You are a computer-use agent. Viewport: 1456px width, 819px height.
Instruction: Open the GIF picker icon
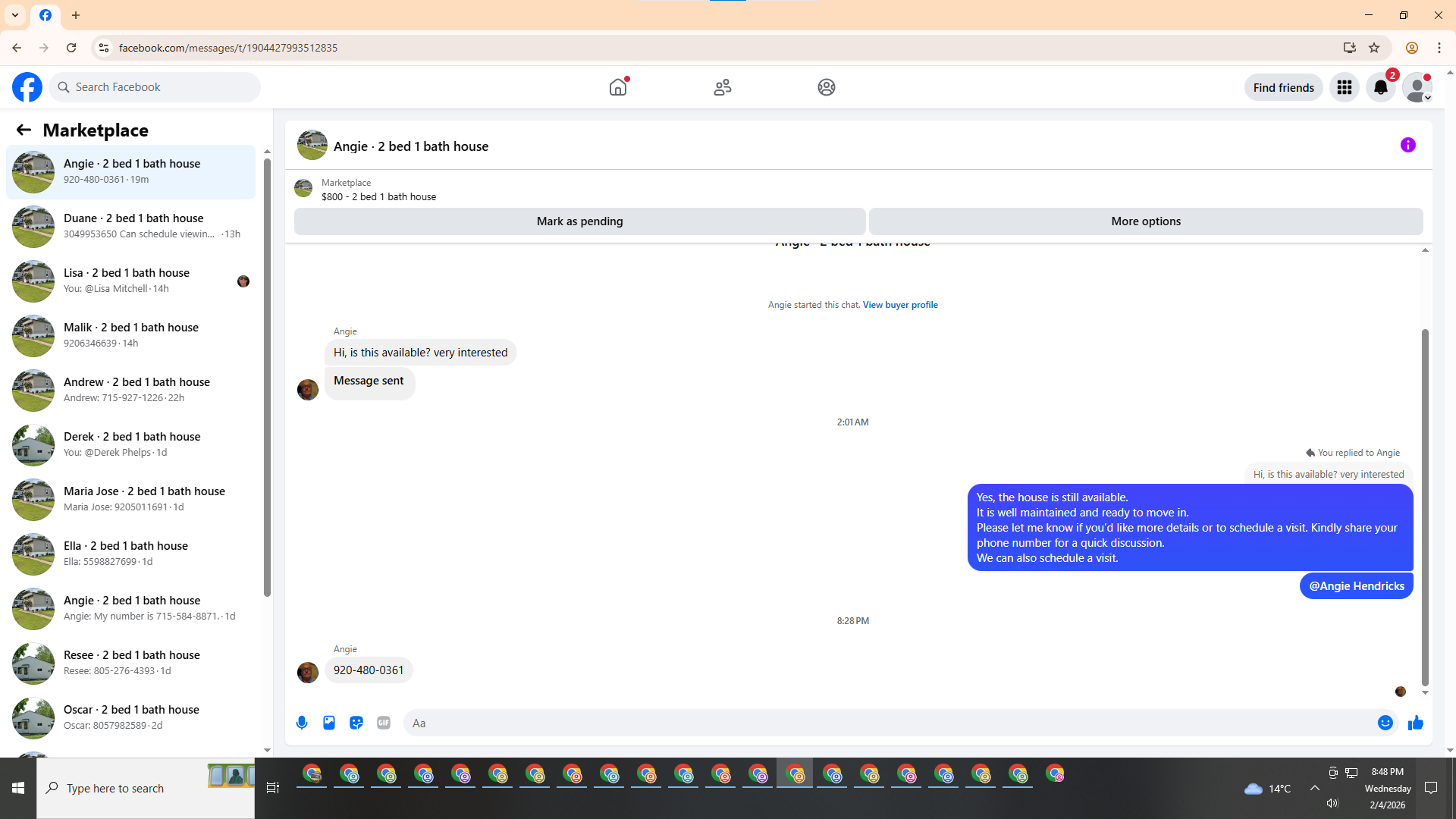pos(384,723)
